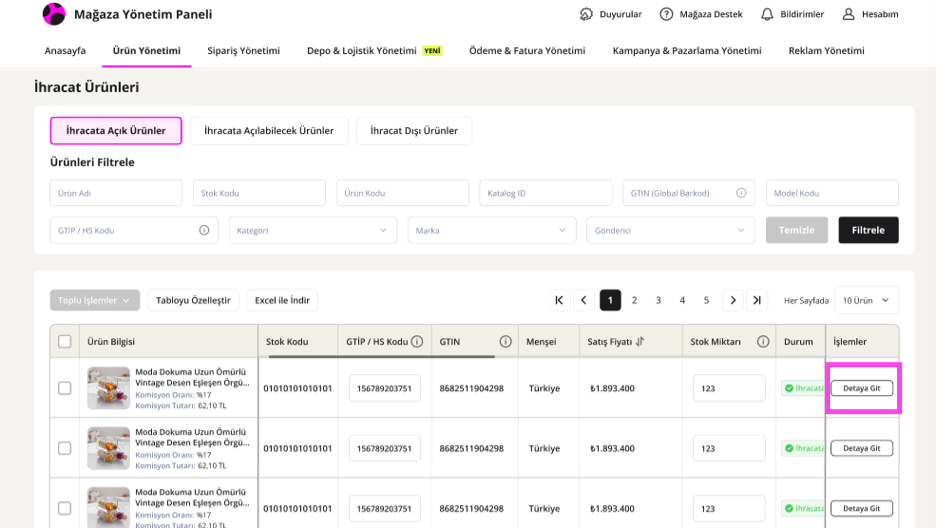The width and height of the screenshot is (936, 528).
Task: Show info for GTIN (Global Barkod) filter
Action: click(x=741, y=193)
